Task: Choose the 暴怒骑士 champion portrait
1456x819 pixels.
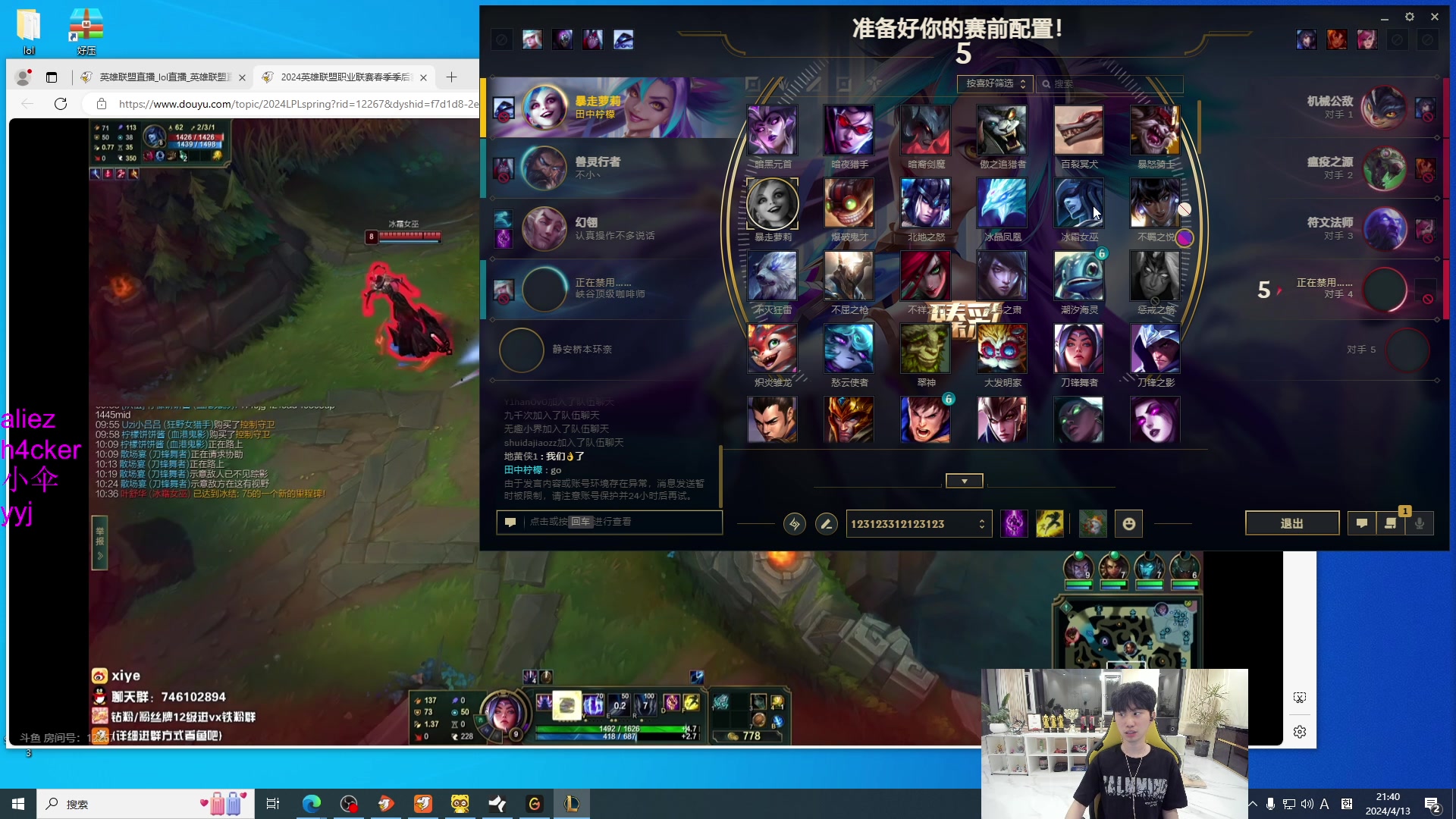Action: [x=1155, y=130]
